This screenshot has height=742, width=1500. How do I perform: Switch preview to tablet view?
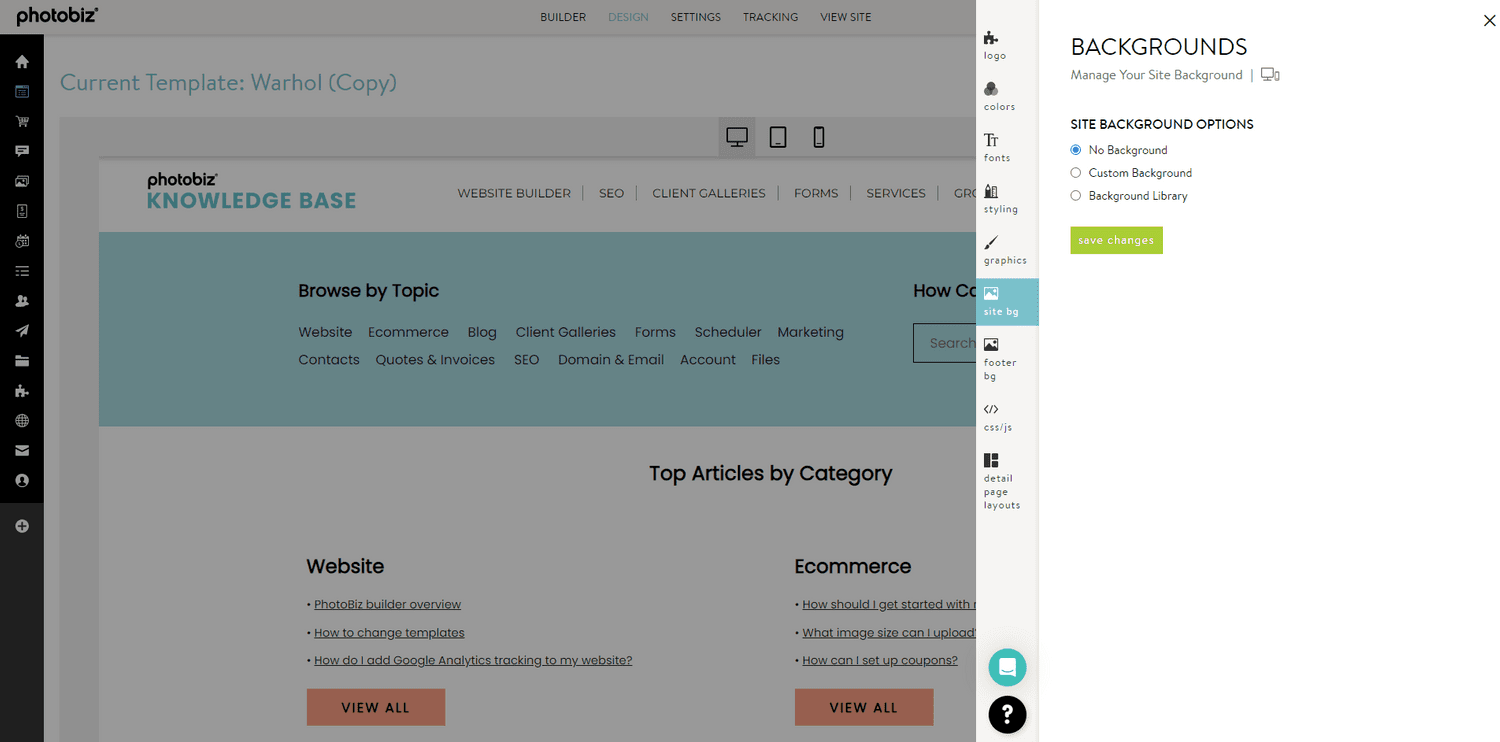click(778, 137)
